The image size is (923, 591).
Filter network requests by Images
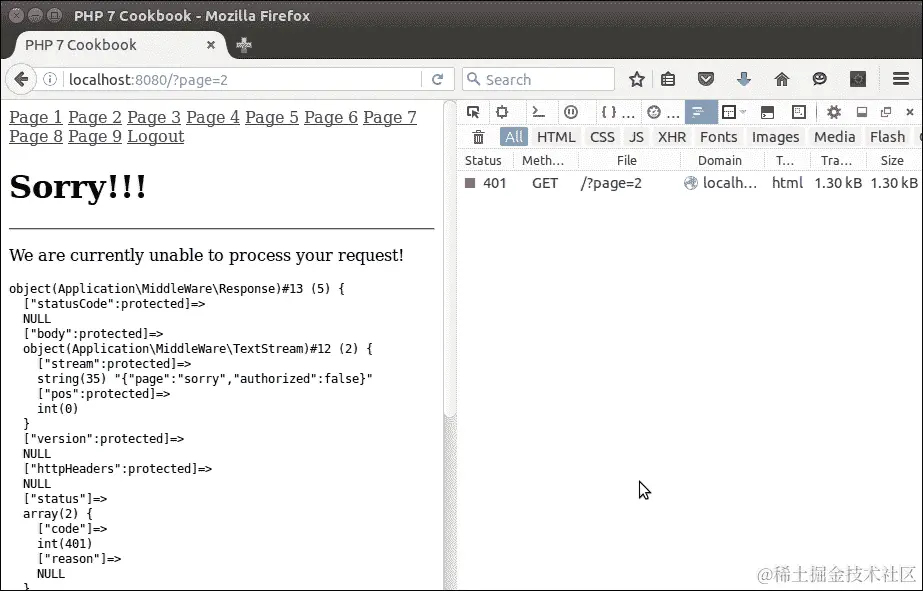point(775,137)
